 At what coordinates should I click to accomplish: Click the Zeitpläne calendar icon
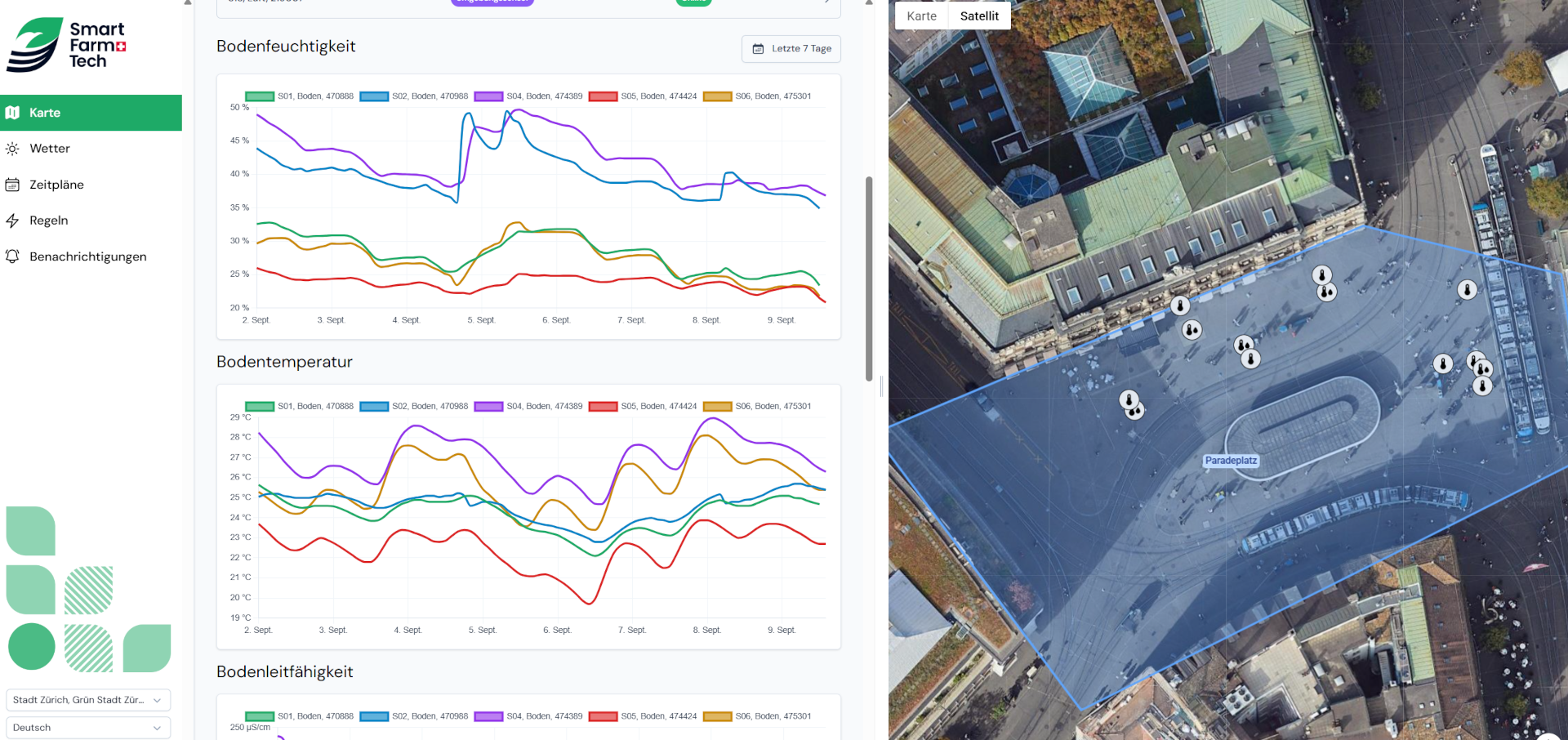coord(12,185)
